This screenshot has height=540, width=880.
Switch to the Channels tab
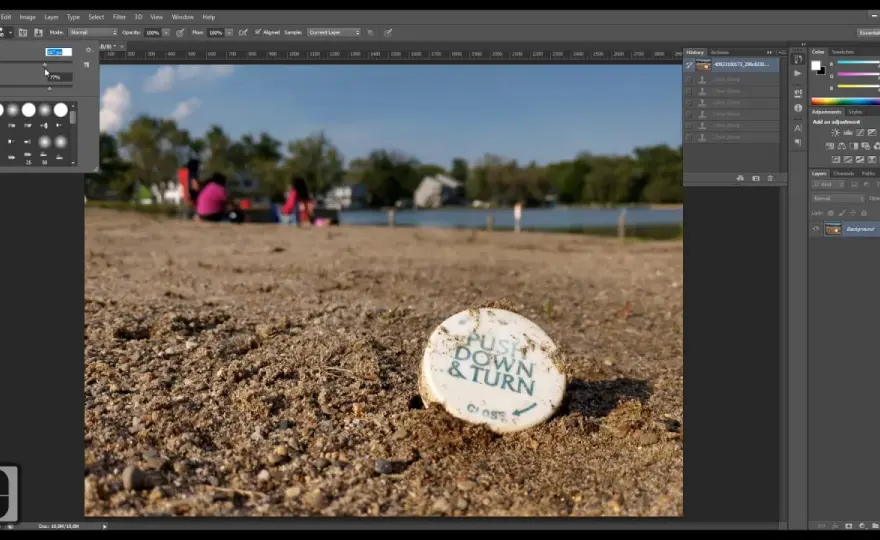point(843,173)
